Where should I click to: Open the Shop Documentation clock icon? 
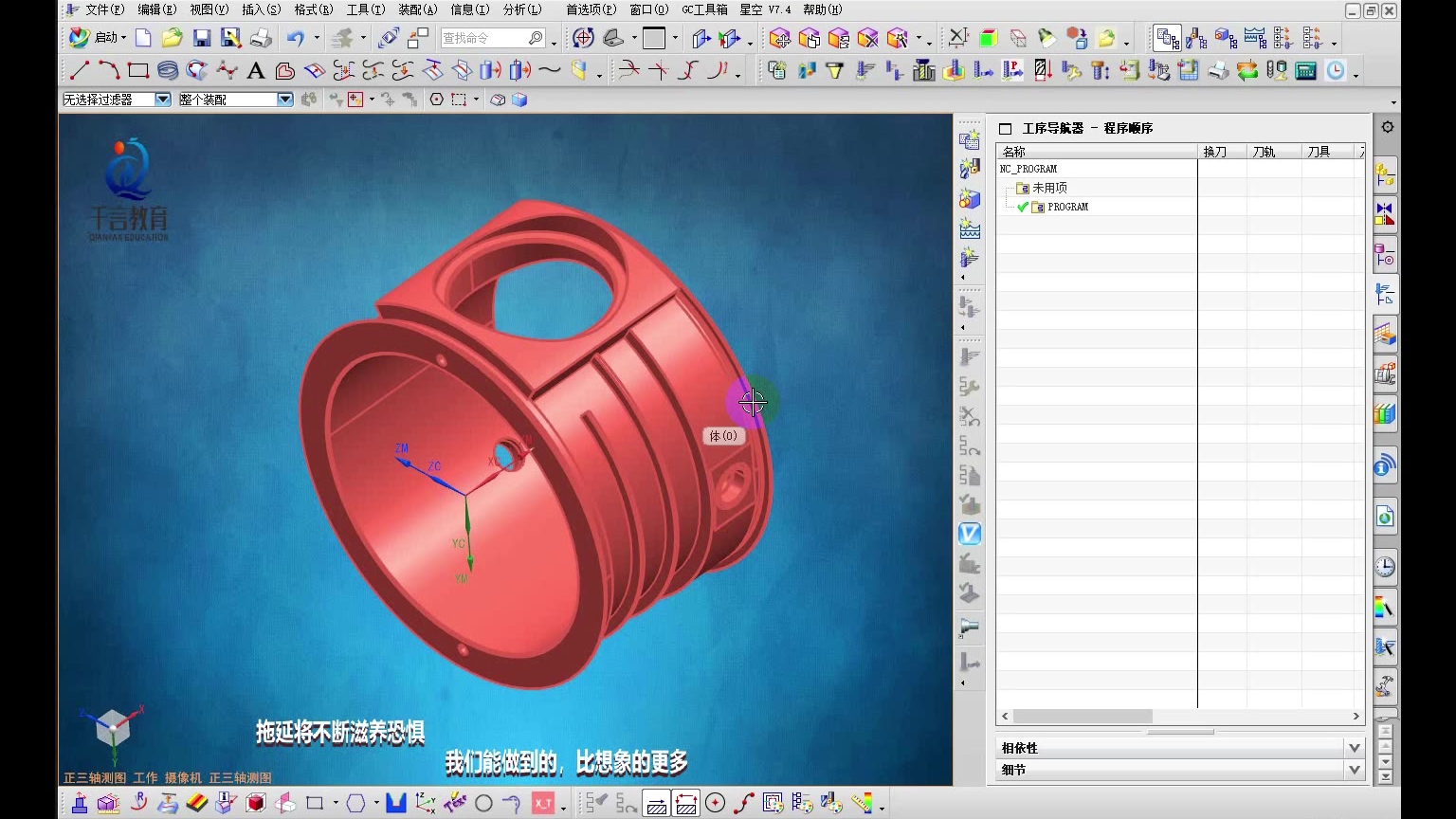coord(1336,70)
